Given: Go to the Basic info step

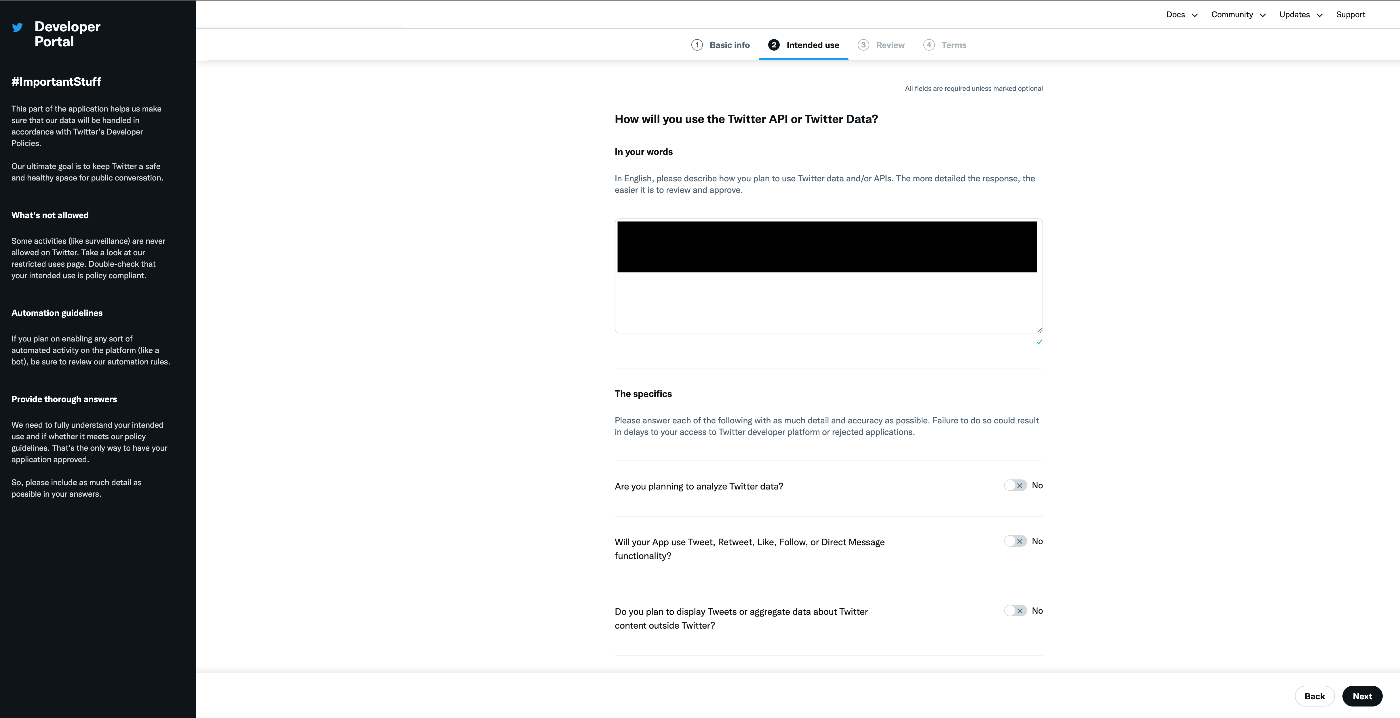Looking at the screenshot, I should (720, 45).
